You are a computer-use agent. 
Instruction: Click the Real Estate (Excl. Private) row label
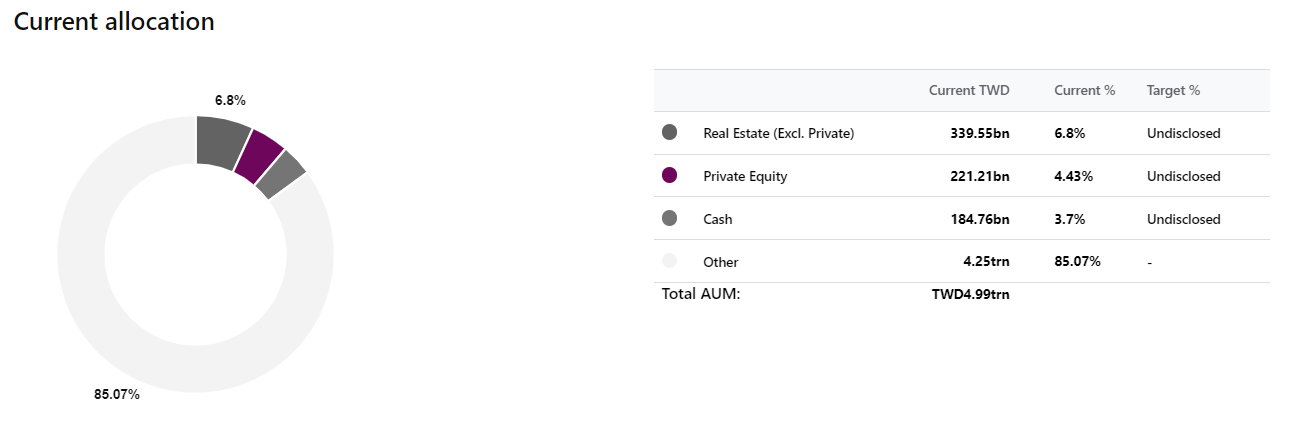click(778, 133)
